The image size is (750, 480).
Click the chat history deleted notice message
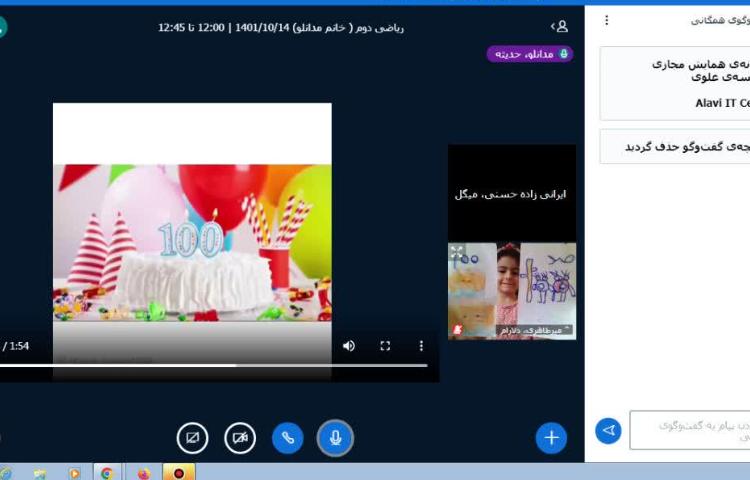(675, 146)
